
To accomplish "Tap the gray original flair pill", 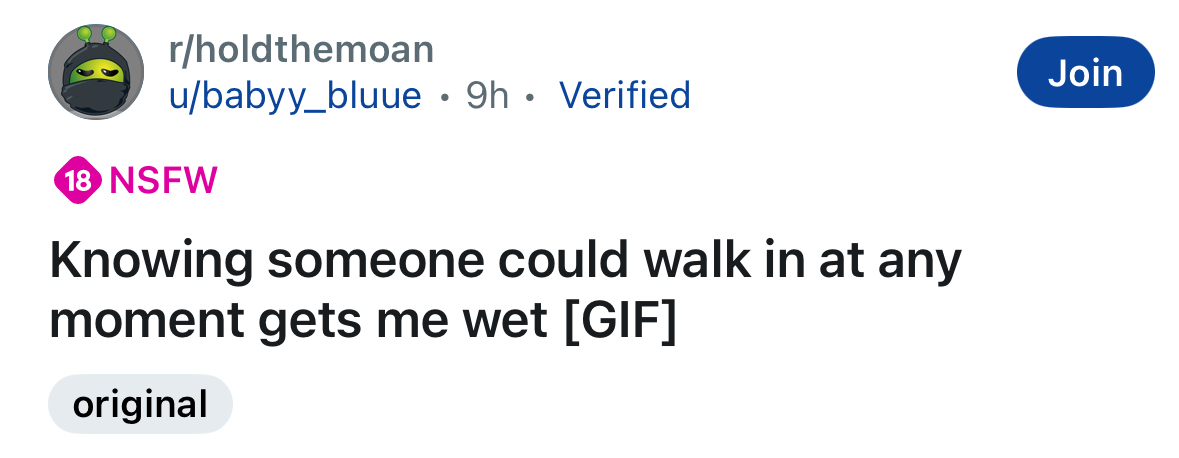I will pyautogui.click(x=140, y=404).
